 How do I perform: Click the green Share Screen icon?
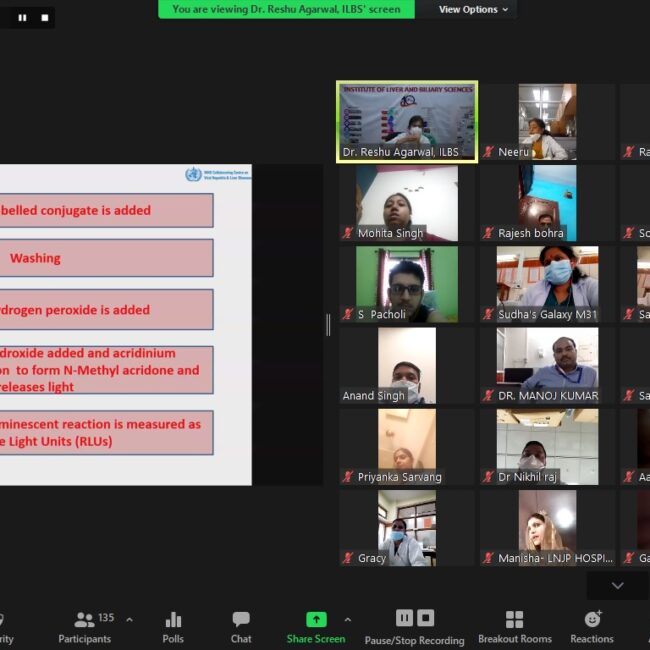(316, 619)
